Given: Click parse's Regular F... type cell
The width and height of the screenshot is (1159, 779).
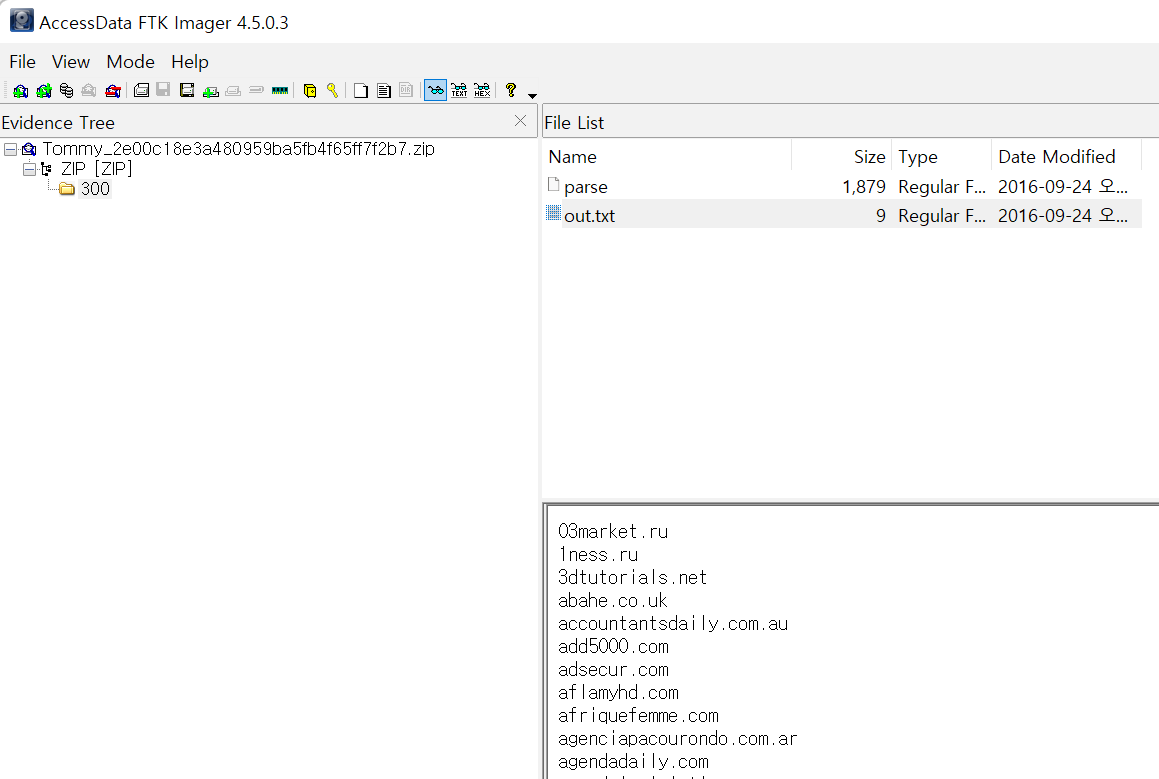Looking at the screenshot, I should point(942,187).
